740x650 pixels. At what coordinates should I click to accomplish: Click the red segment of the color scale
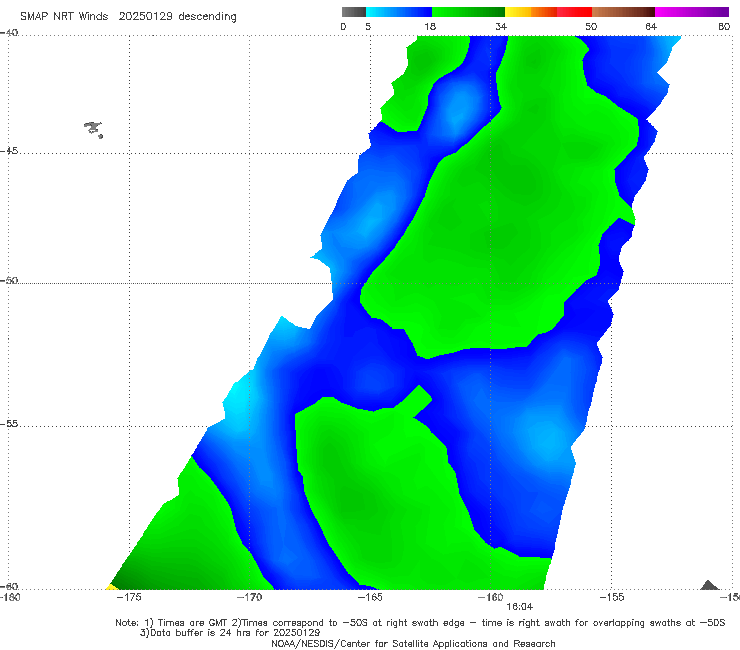pos(574,12)
